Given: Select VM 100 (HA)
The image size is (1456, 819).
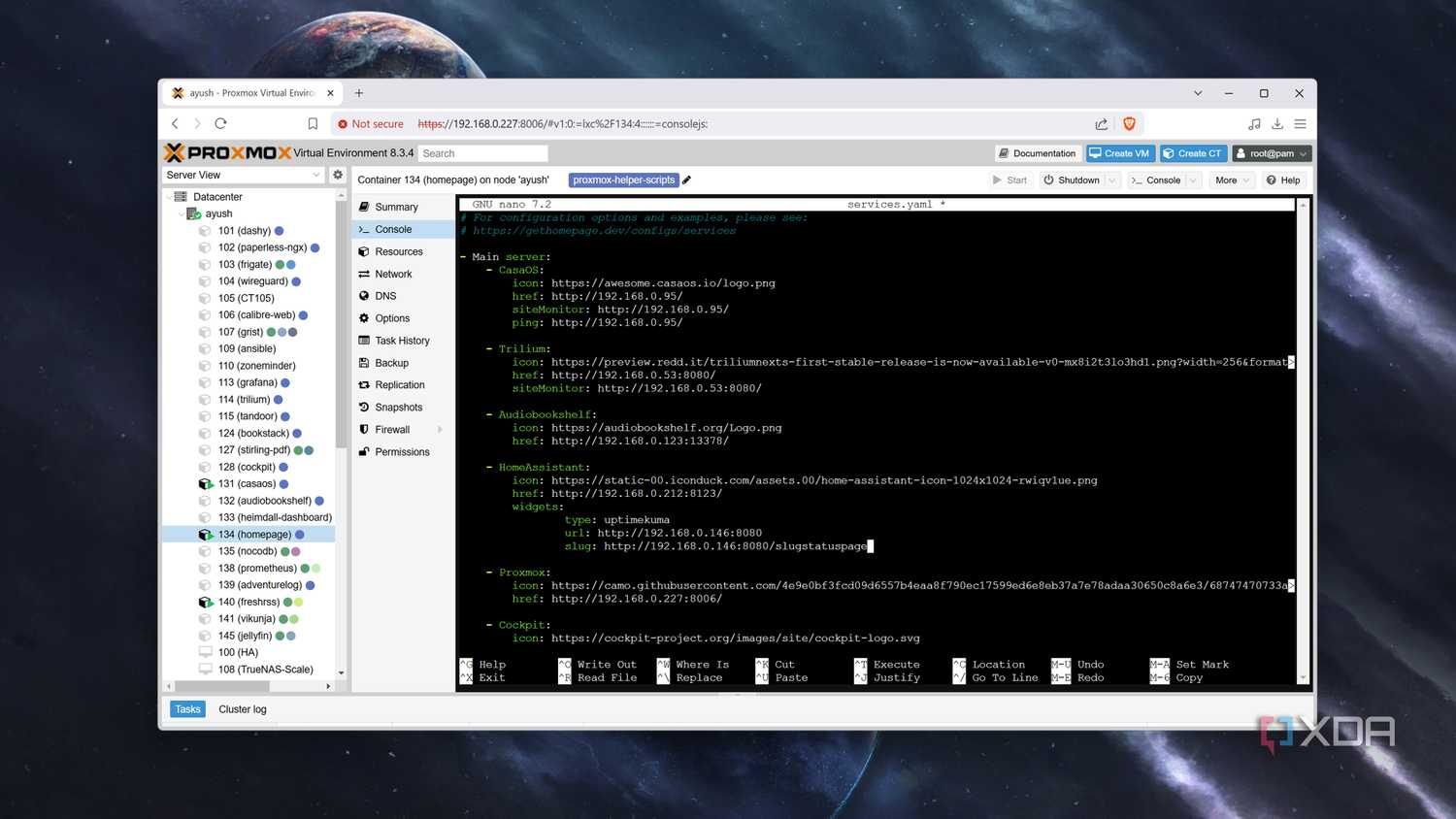Looking at the screenshot, I should tap(238, 652).
